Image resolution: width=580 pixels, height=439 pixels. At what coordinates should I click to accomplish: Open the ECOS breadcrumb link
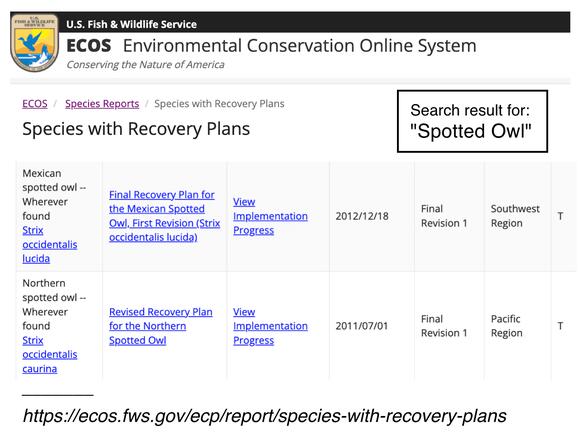(35, 104)
